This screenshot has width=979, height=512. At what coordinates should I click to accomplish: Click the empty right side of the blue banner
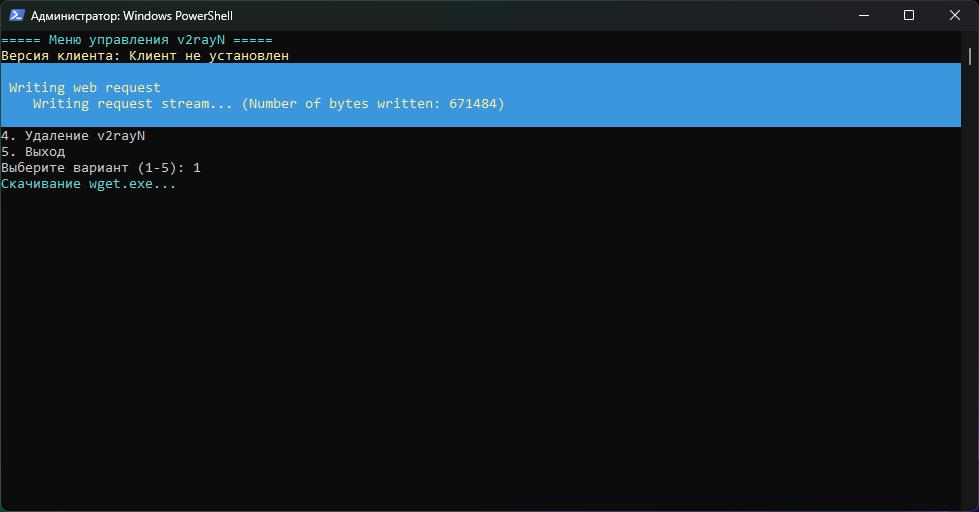750,95
